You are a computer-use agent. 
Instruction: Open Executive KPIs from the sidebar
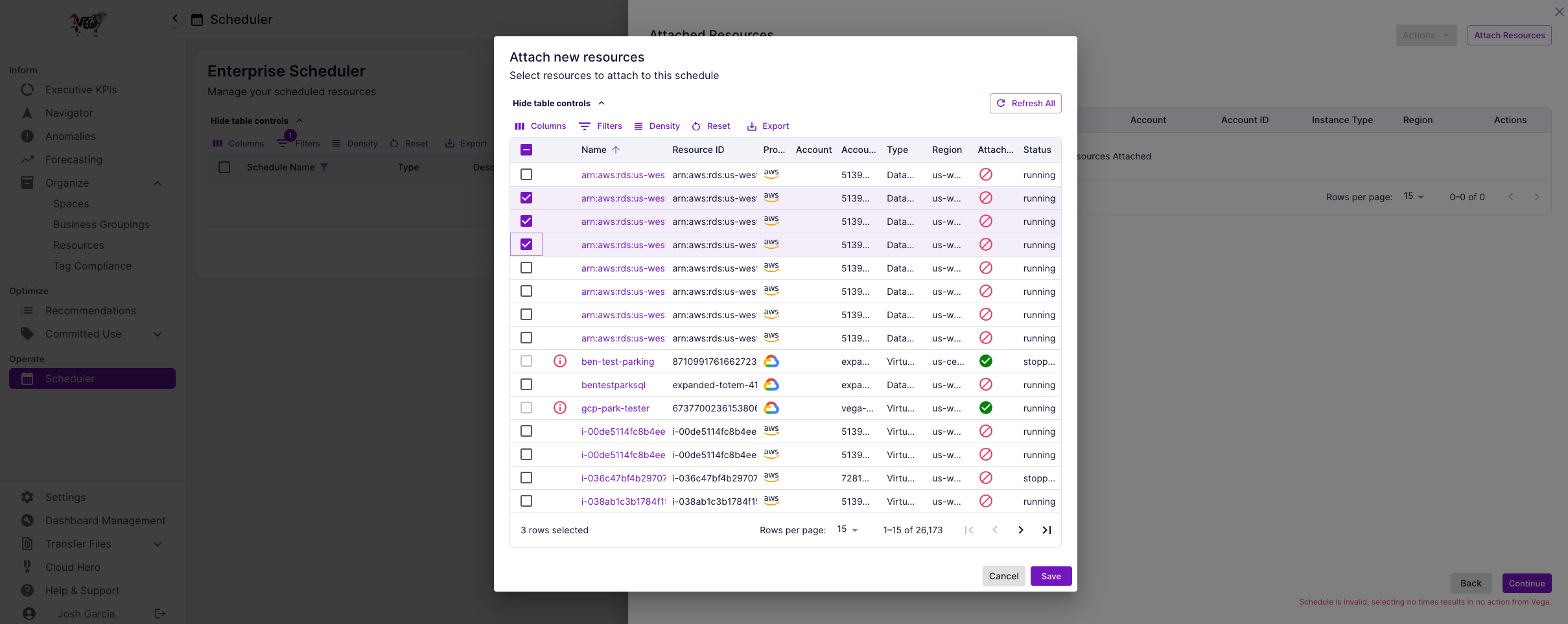coord(81,90)
